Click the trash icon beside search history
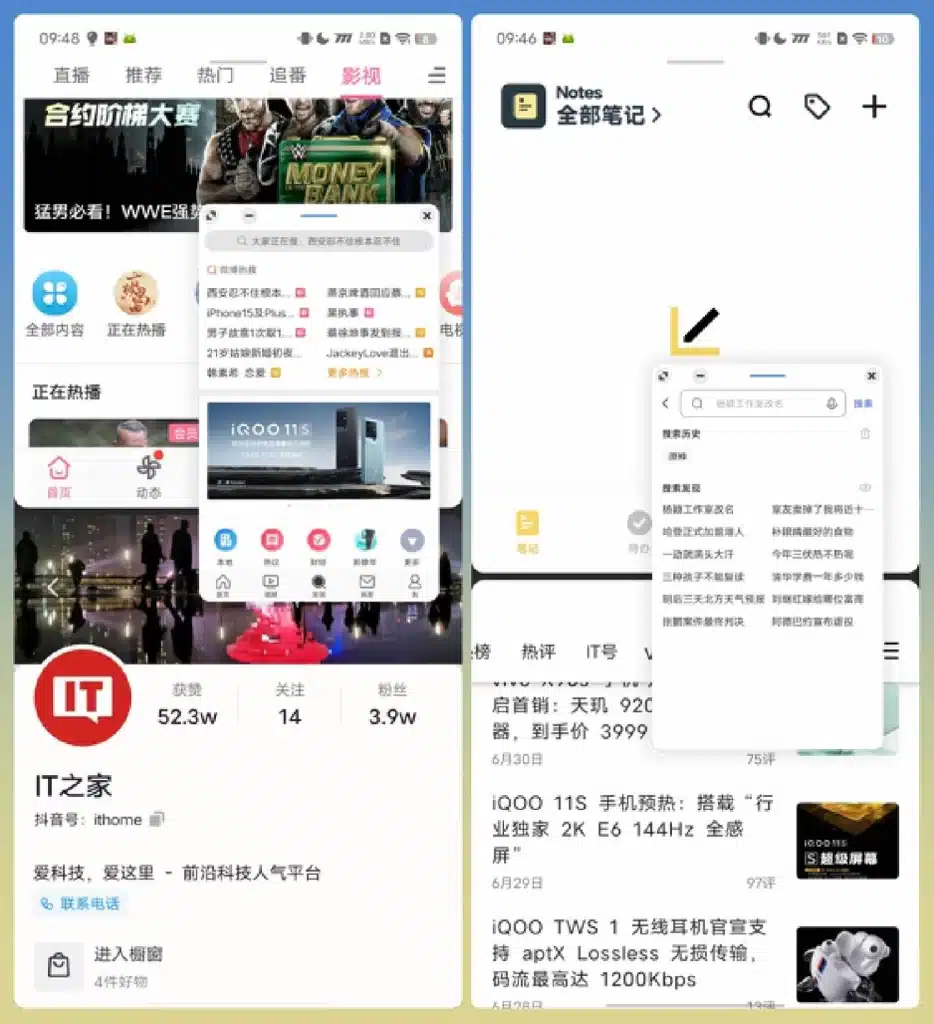 pyautogui.click(x=865, y=434)
